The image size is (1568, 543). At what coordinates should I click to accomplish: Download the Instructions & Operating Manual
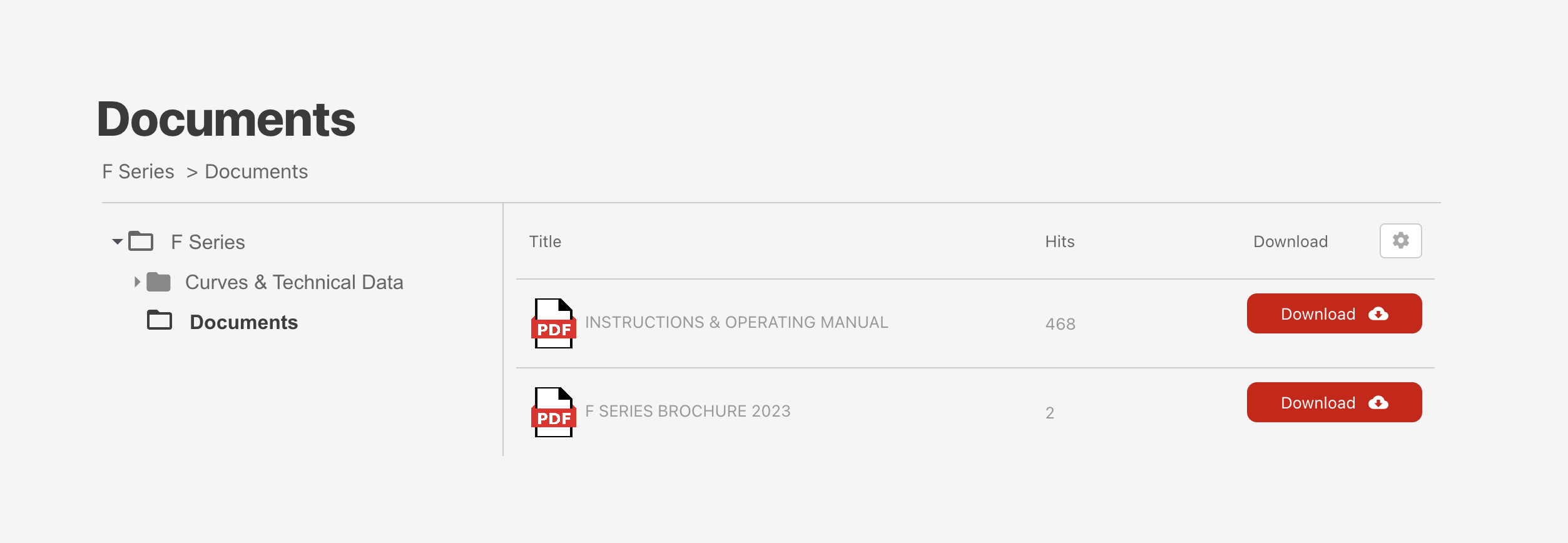[1334, 313]
